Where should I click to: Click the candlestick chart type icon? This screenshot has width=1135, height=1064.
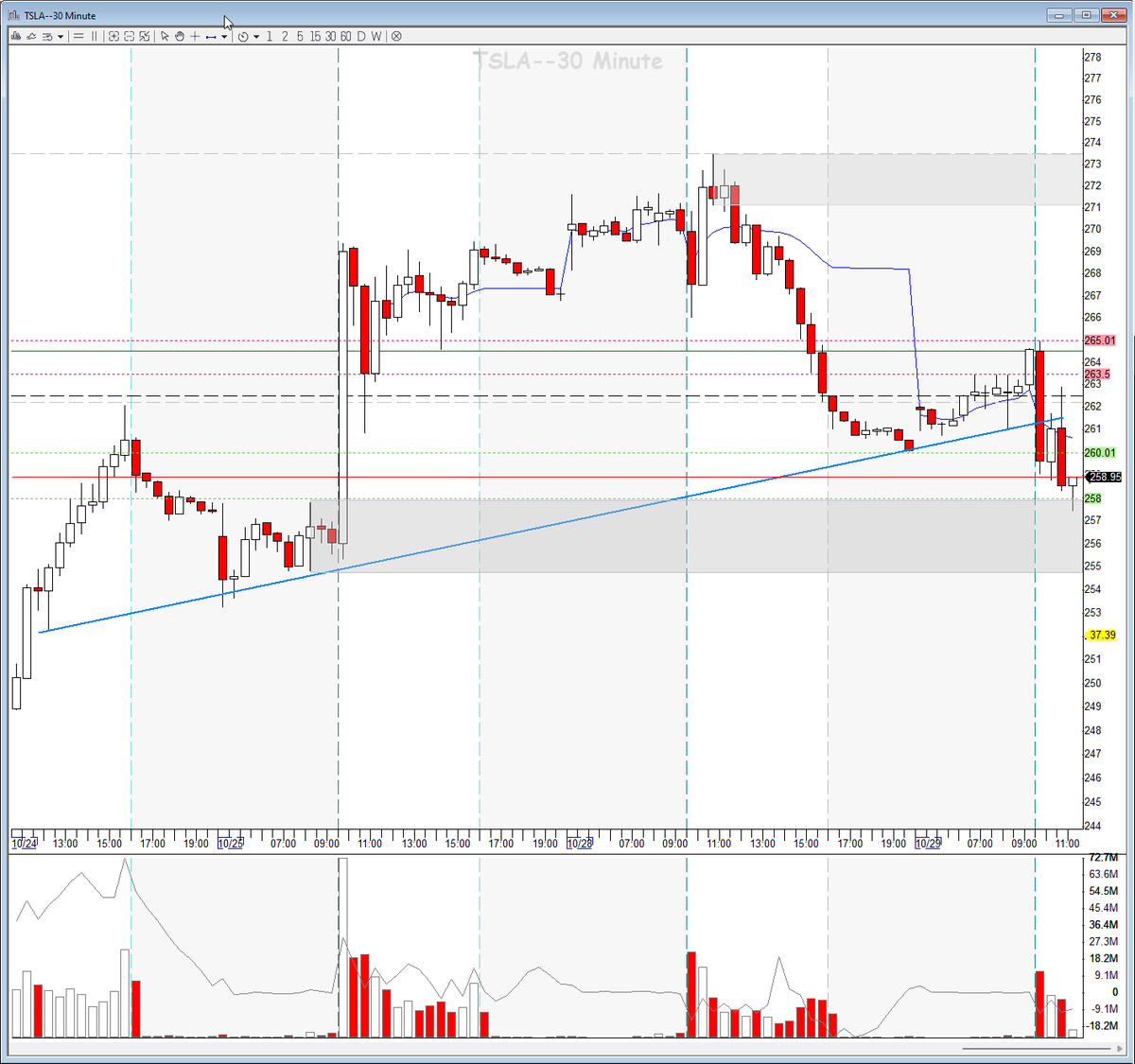pyautogui.click(x=16, y=36)
